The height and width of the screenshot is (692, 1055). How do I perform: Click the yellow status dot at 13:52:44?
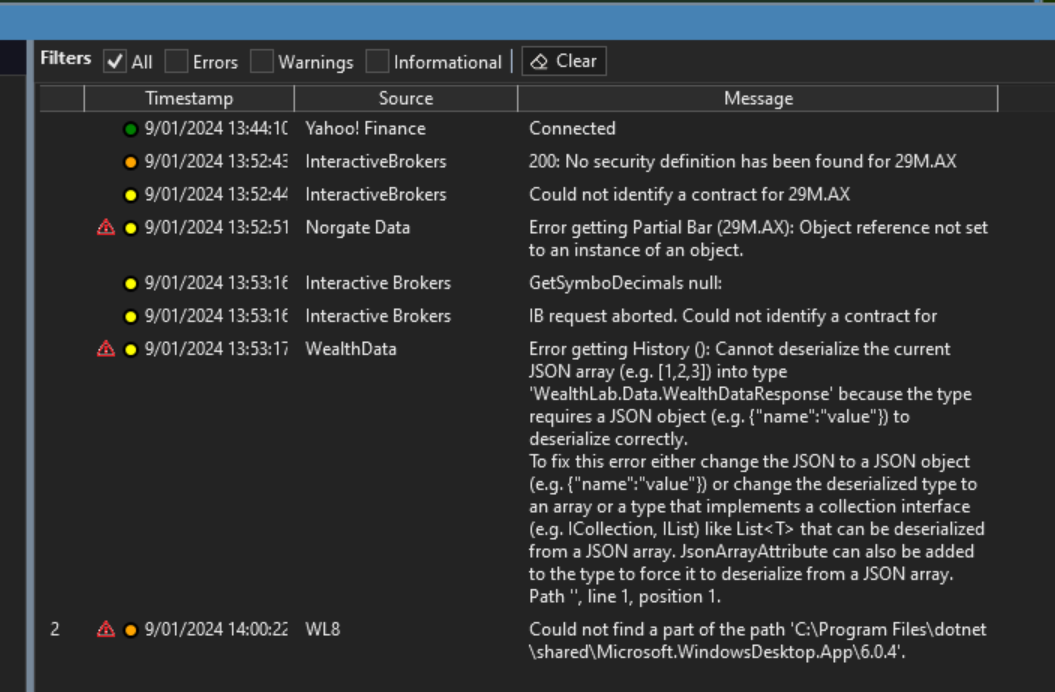(131, 195)
